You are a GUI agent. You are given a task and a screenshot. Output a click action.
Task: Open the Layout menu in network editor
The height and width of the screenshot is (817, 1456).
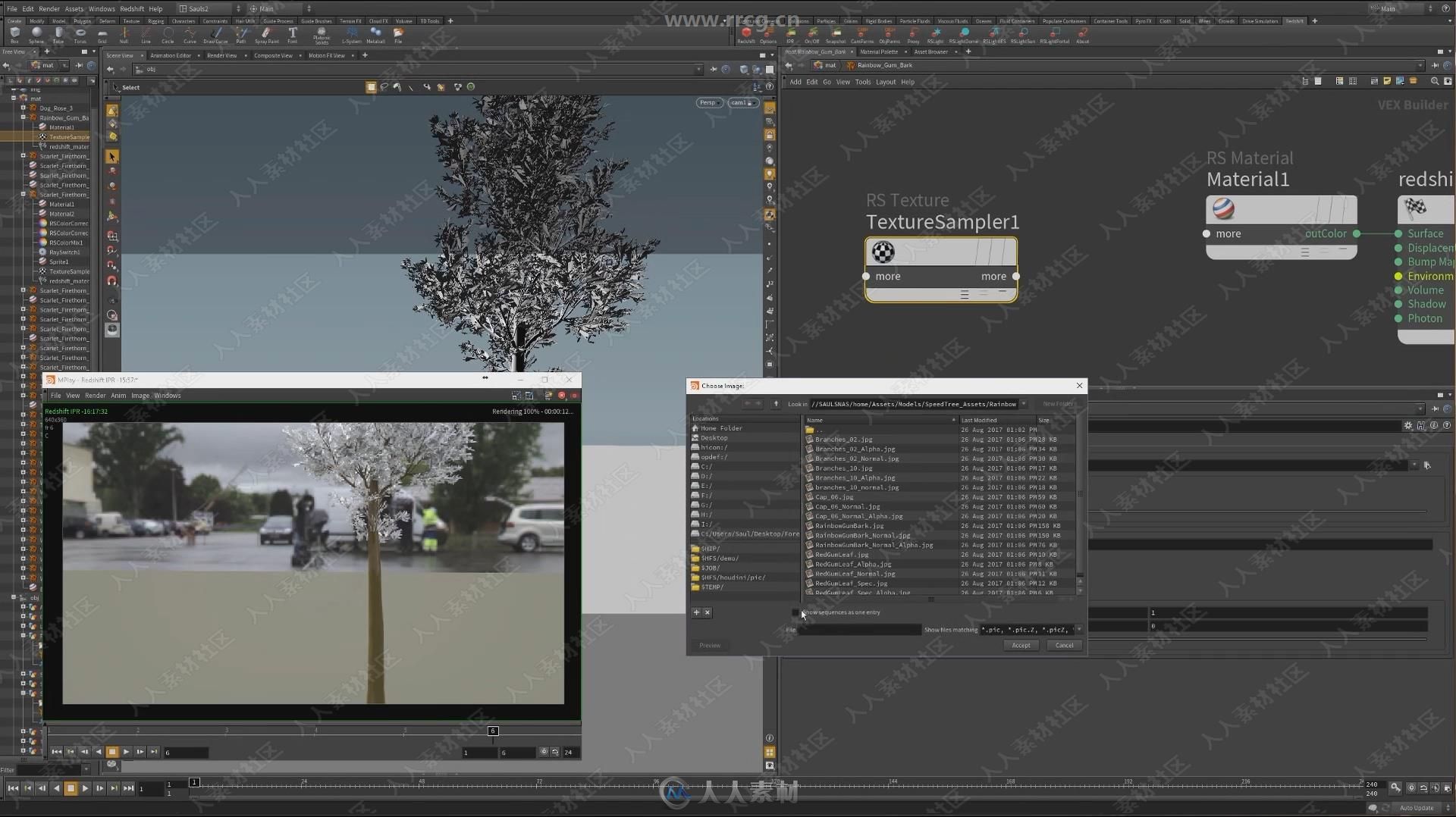[885, 82]
